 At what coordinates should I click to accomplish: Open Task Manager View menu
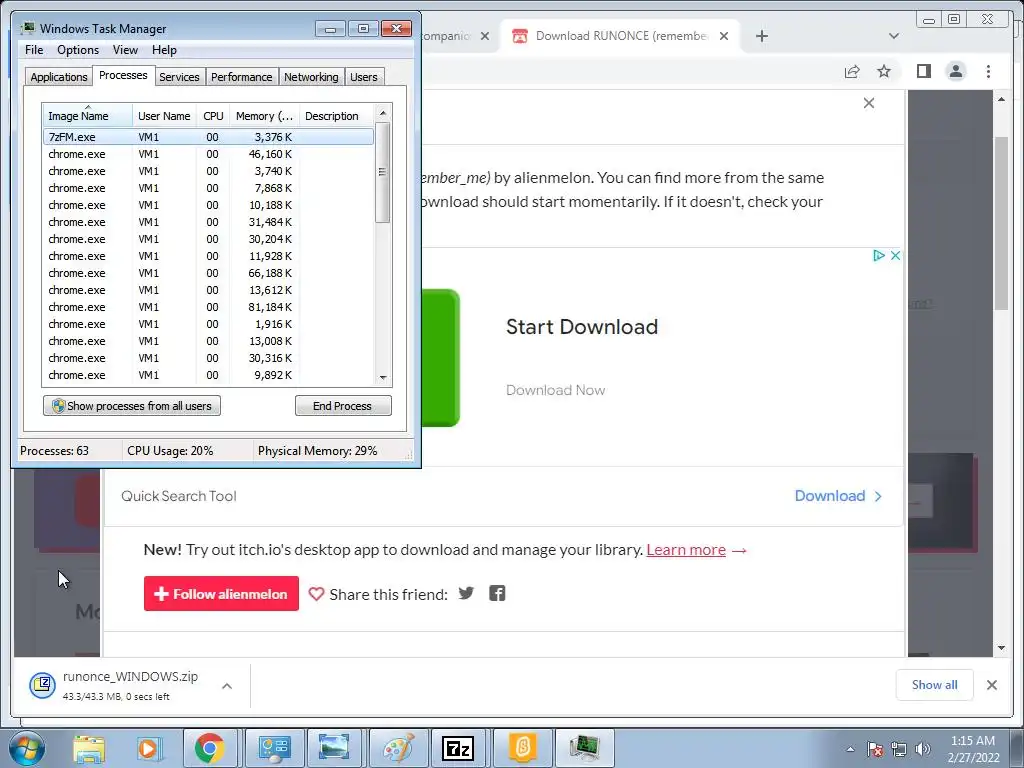[x=125, y=50]
